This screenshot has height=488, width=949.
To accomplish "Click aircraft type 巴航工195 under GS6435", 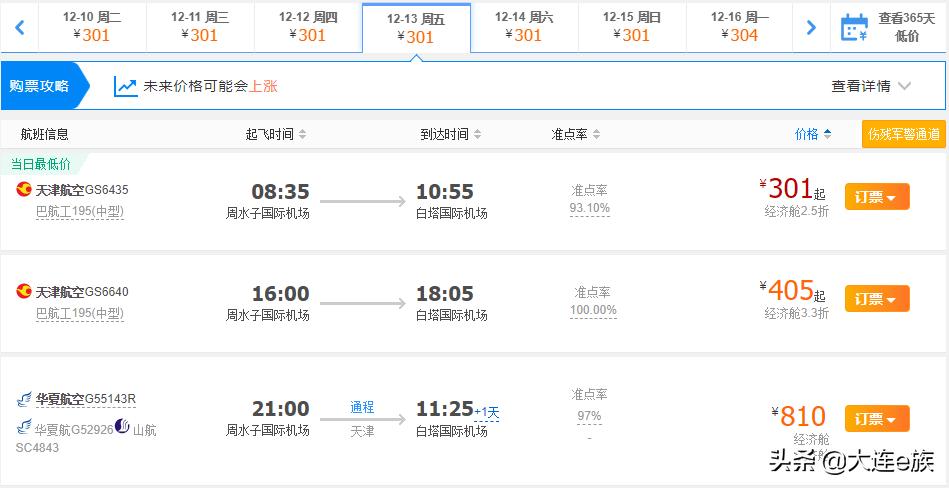I will [80, 212].
